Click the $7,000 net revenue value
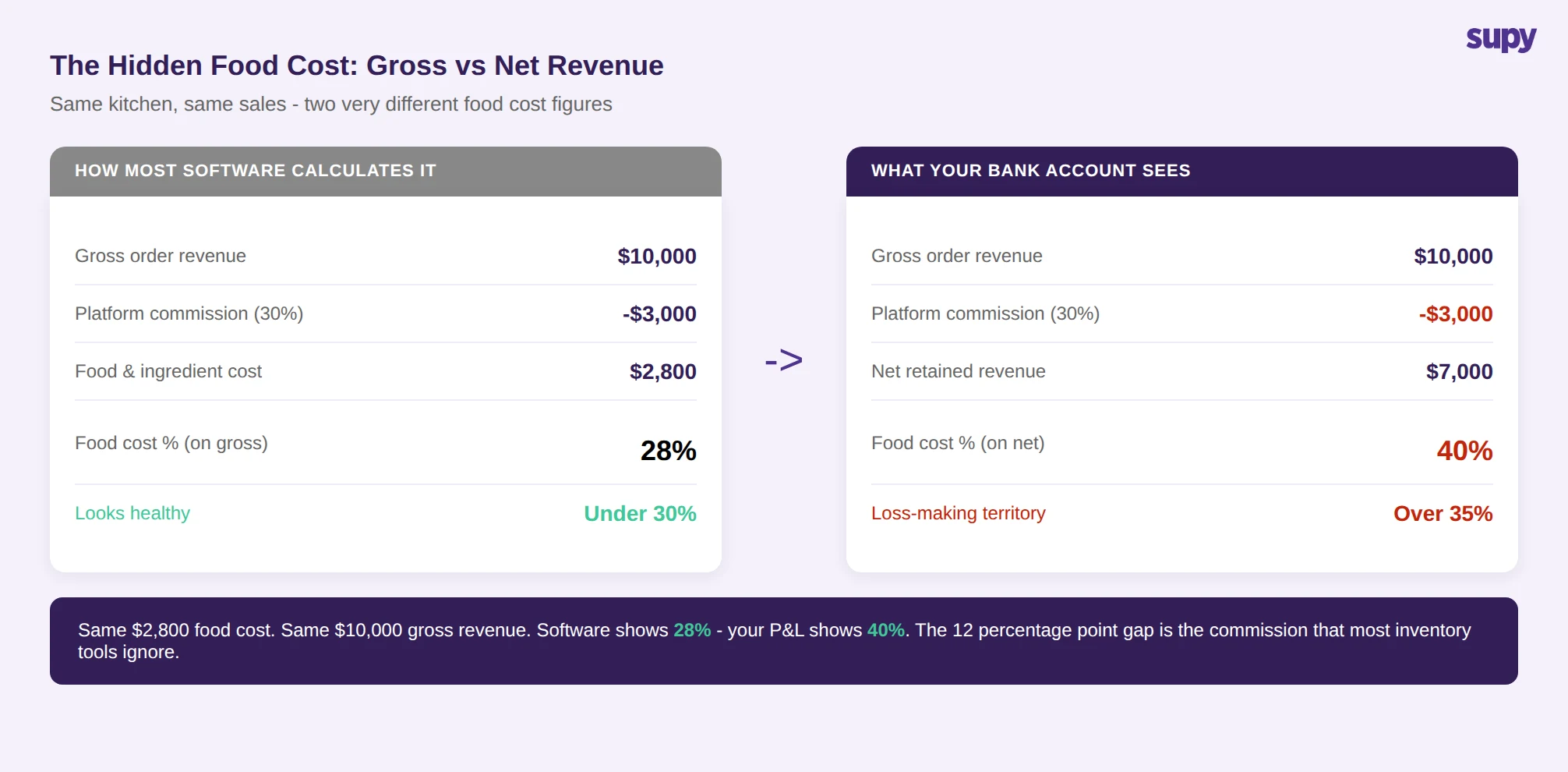Screen dimensions: 1568x772 [x=1460, y=371]
